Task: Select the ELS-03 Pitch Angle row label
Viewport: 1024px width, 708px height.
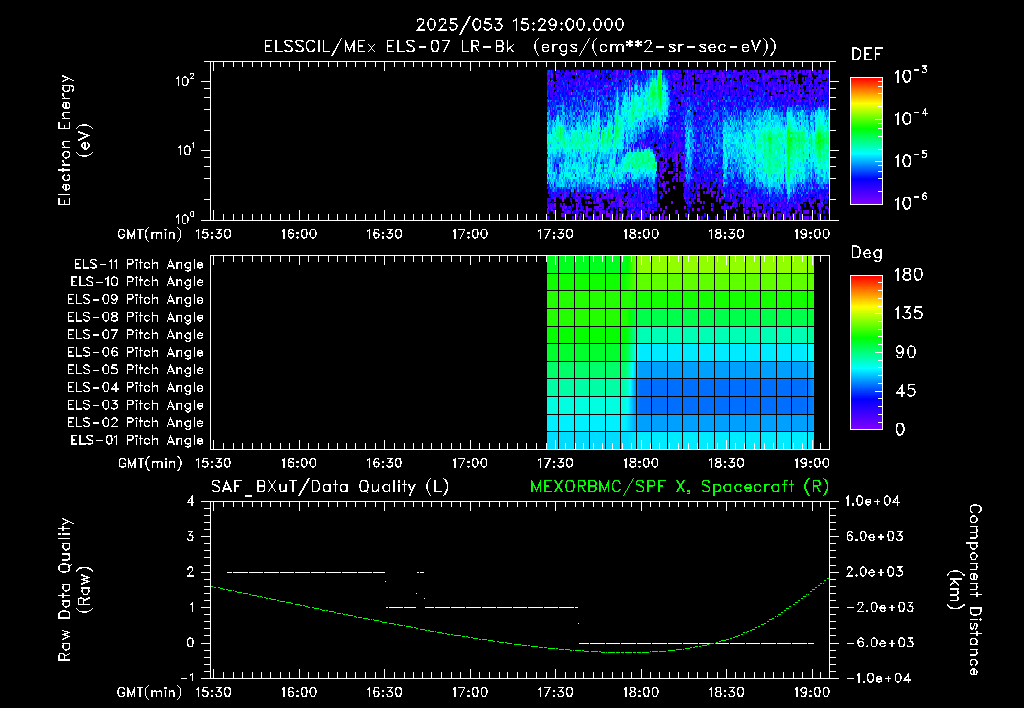Action: [136, 406]
